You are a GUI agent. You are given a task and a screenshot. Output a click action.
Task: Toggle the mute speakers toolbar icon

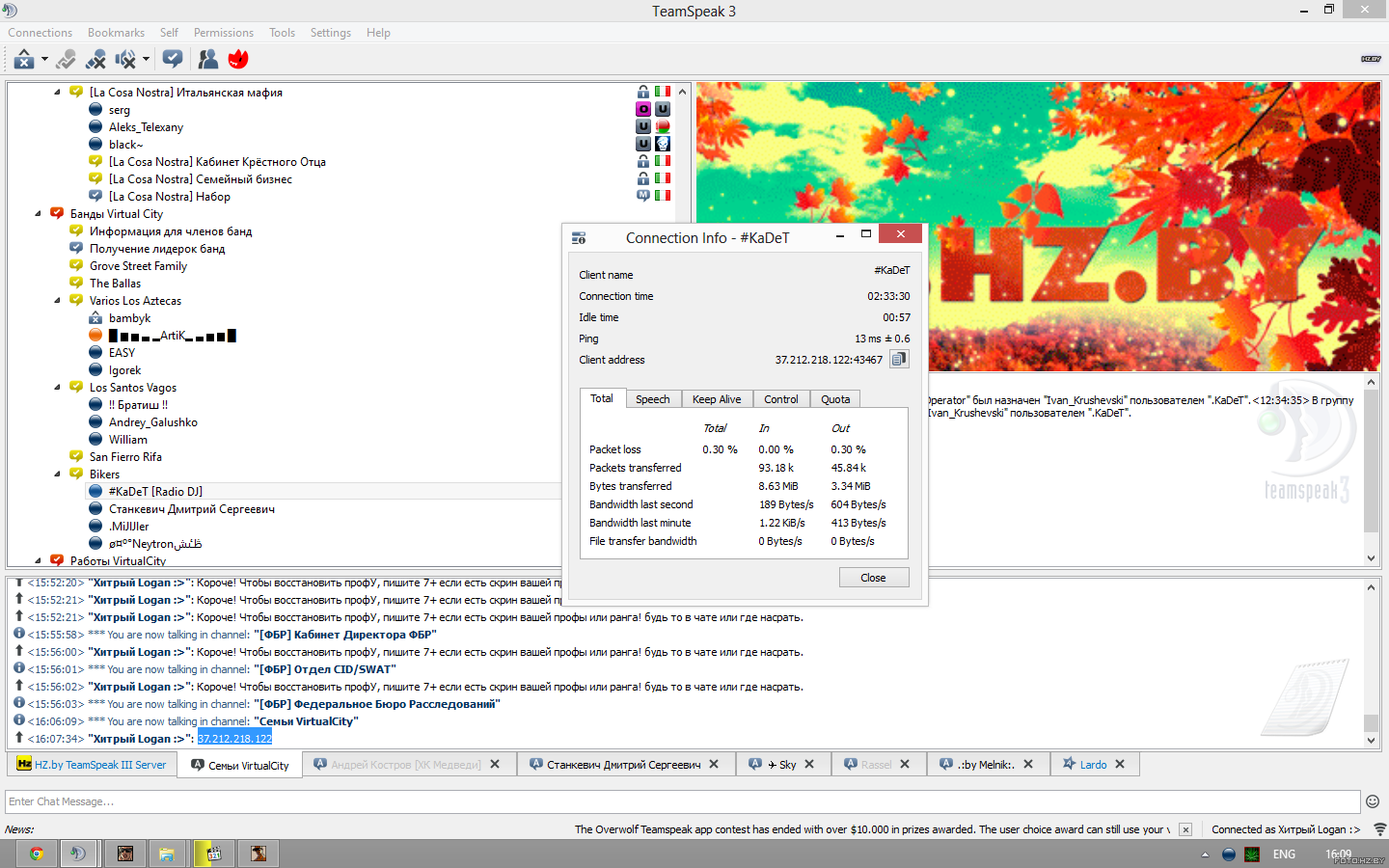tap(125, 60)
